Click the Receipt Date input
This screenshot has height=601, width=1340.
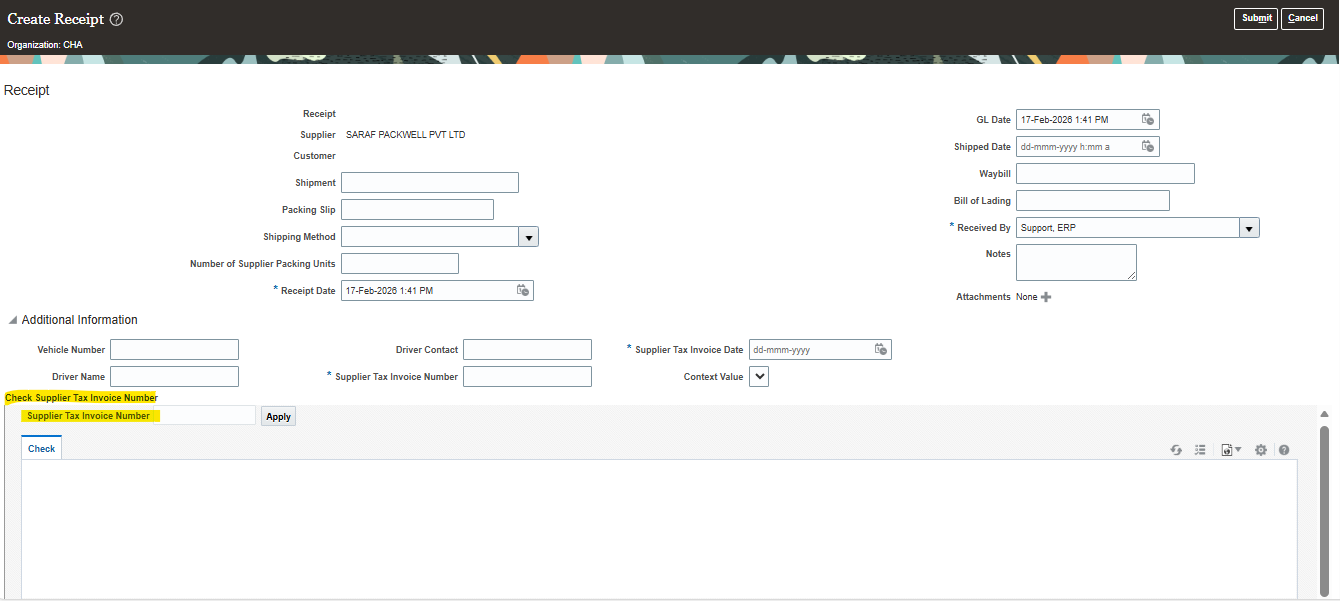[427, 290]
